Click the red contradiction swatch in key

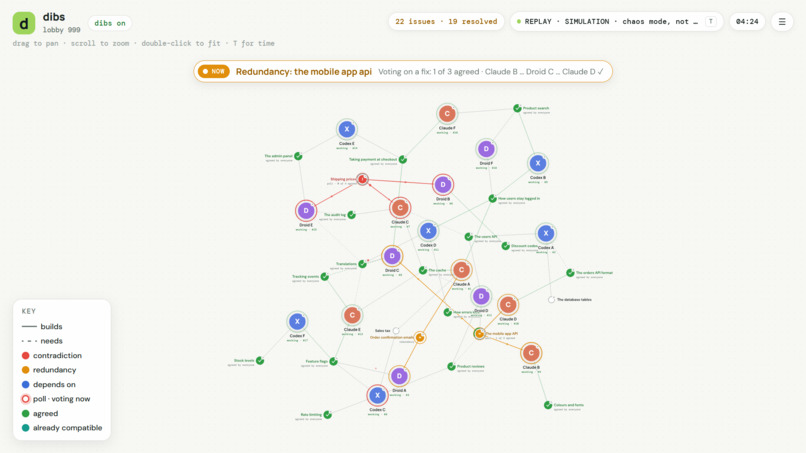[x=26, y=355]
